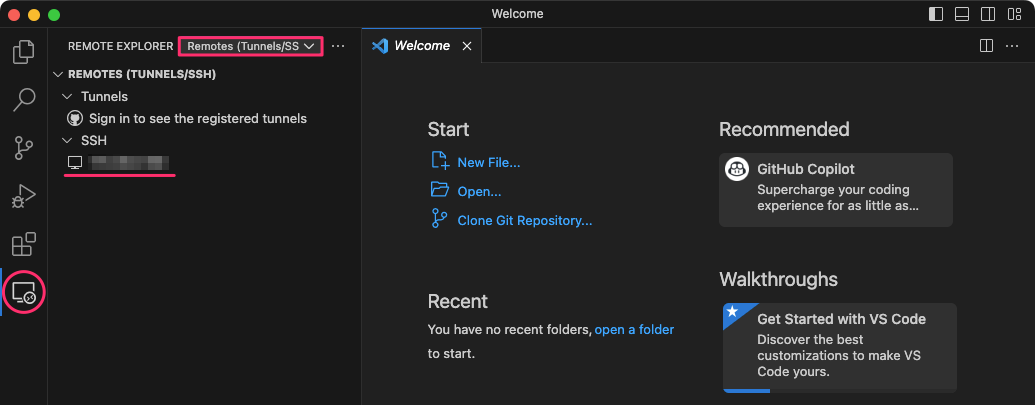Click the New File... link
The height and width of the screenshot is (405, 1035).
coord(489,162)
